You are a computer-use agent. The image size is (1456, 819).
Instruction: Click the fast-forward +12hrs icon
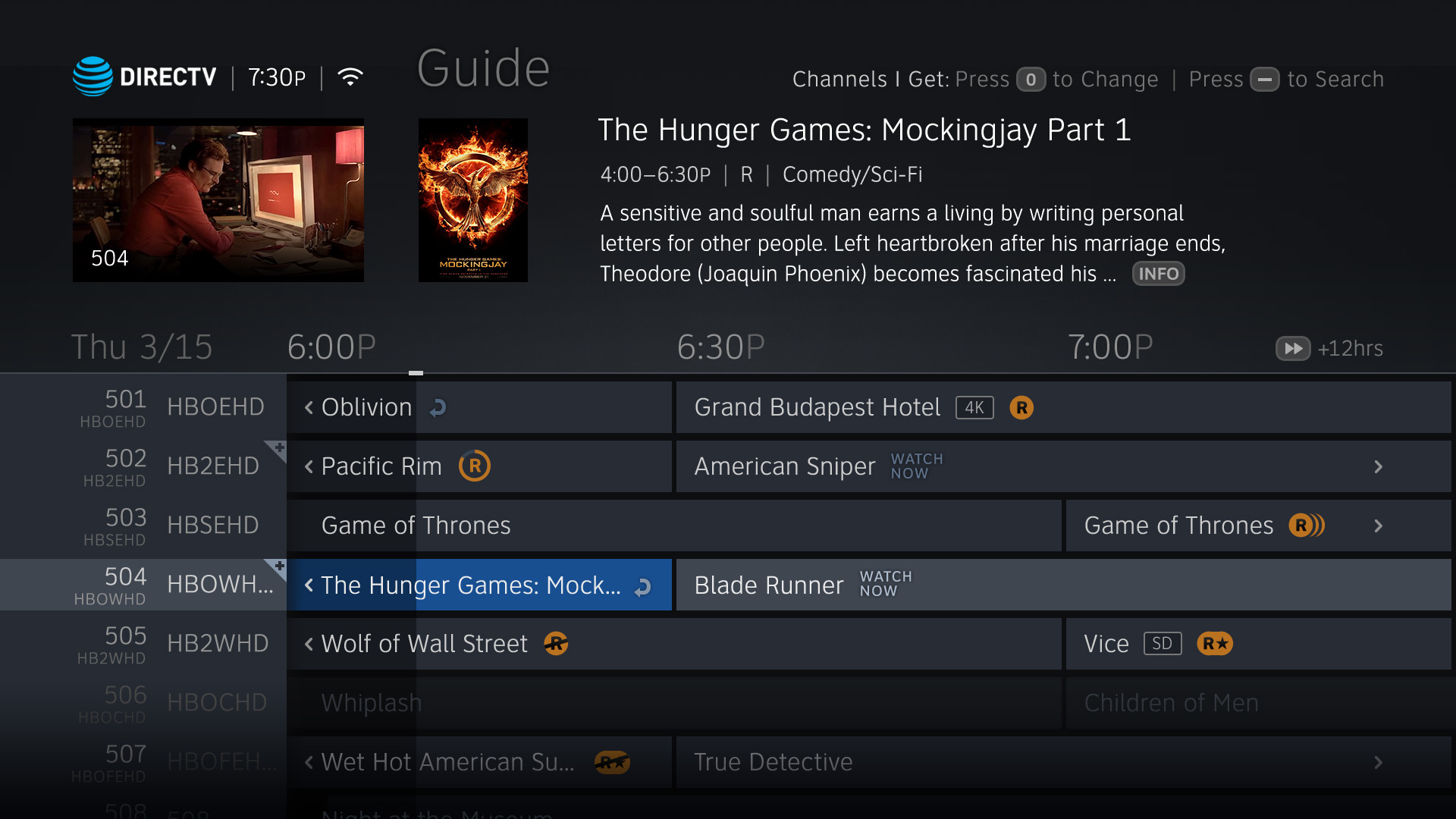1293,349
